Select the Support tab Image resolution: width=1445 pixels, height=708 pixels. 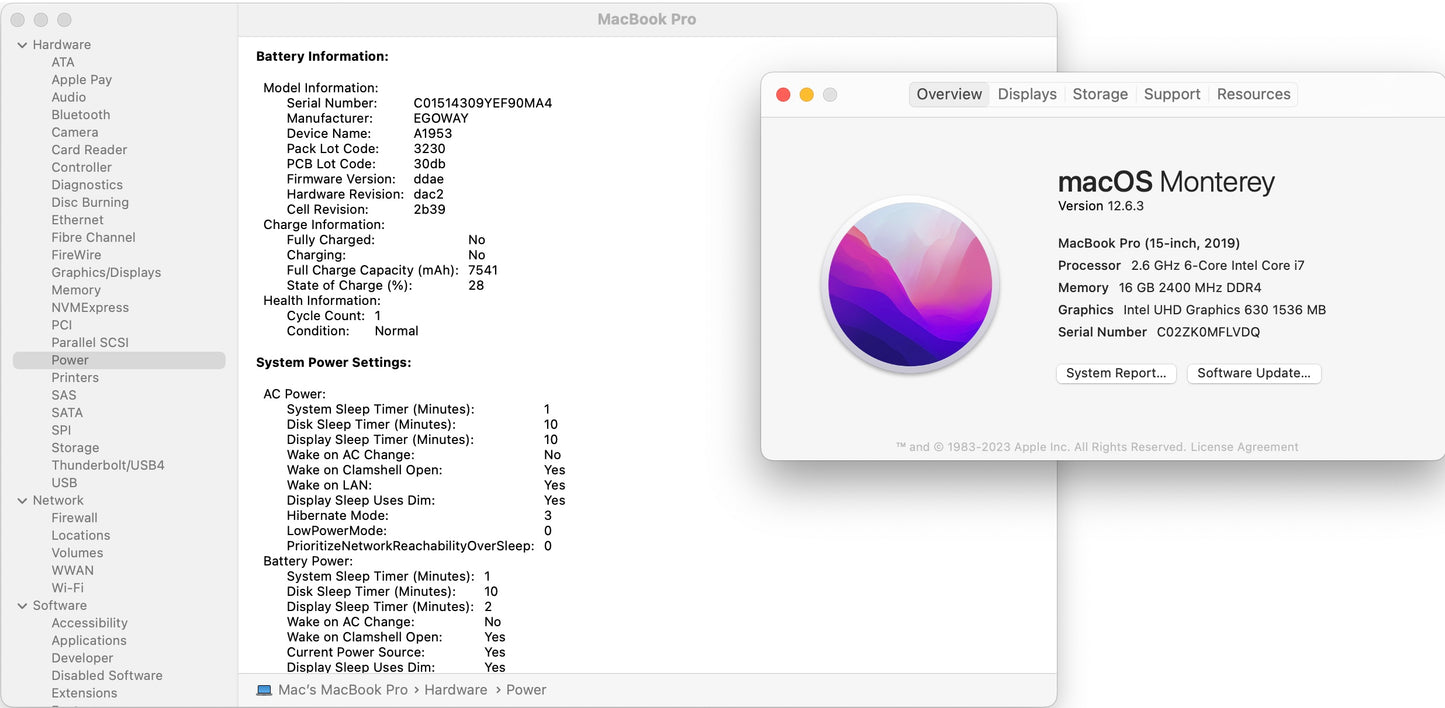pyautogui.click(x=1172, y=94)
